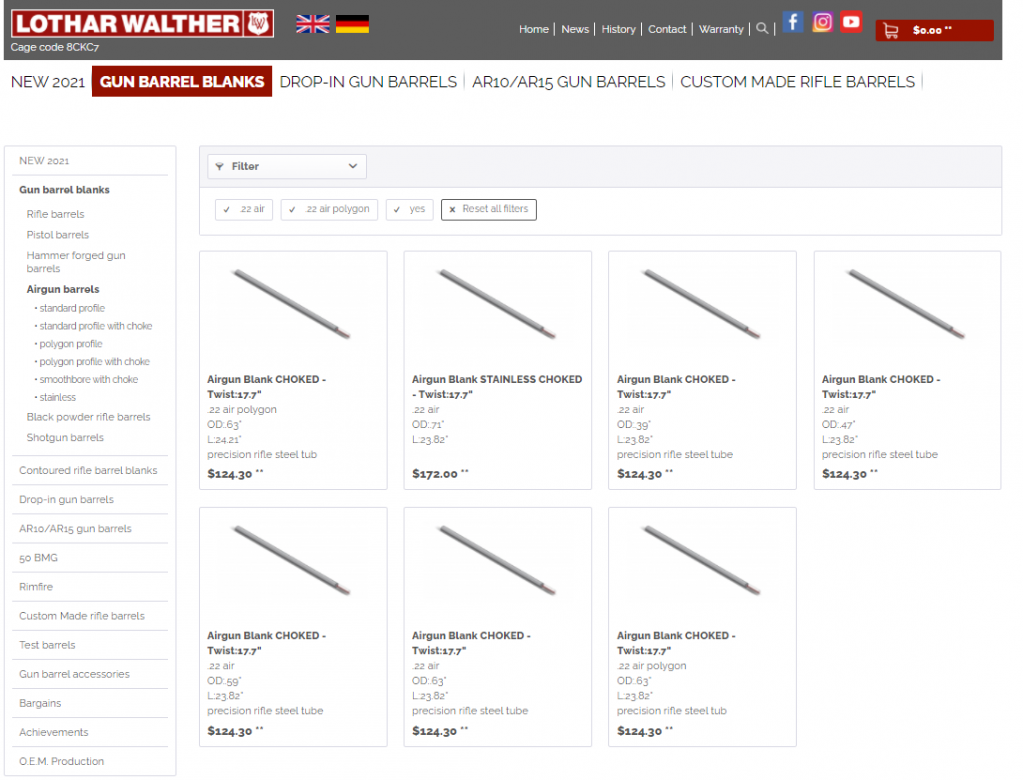Viewport: 1023px width, 780px height.
Task: Open O.E.M. Production sidebar link
Action: [61, 762]
